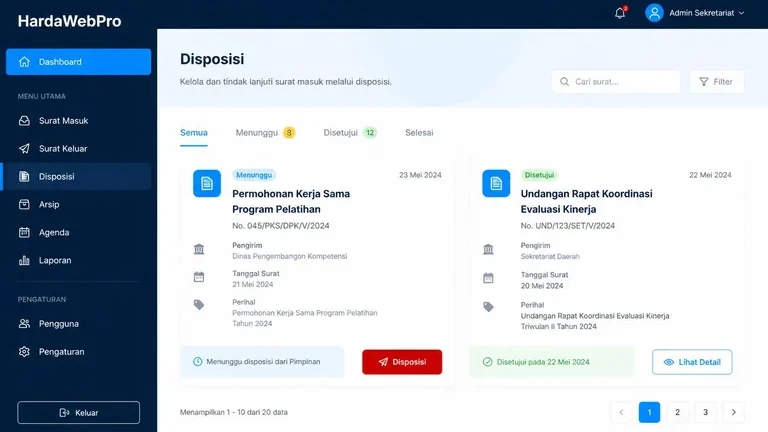Open the Filter button
The height and width of the screenshot is (432, 768).
coord(717,82)
